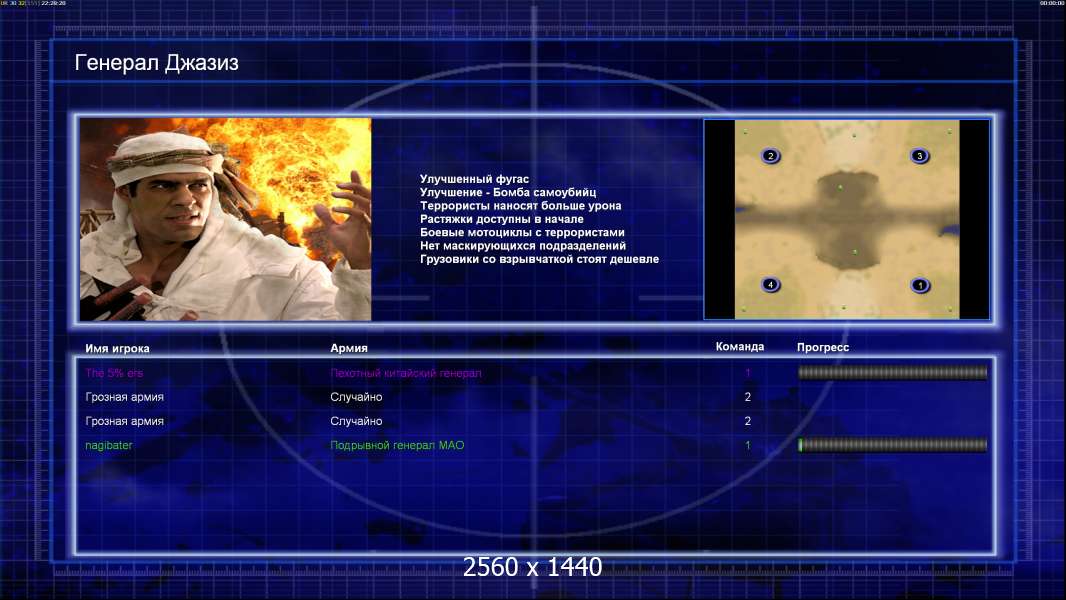Click the desert map preview
Viewport: 1066px width, 600px height.
(847, 219)
